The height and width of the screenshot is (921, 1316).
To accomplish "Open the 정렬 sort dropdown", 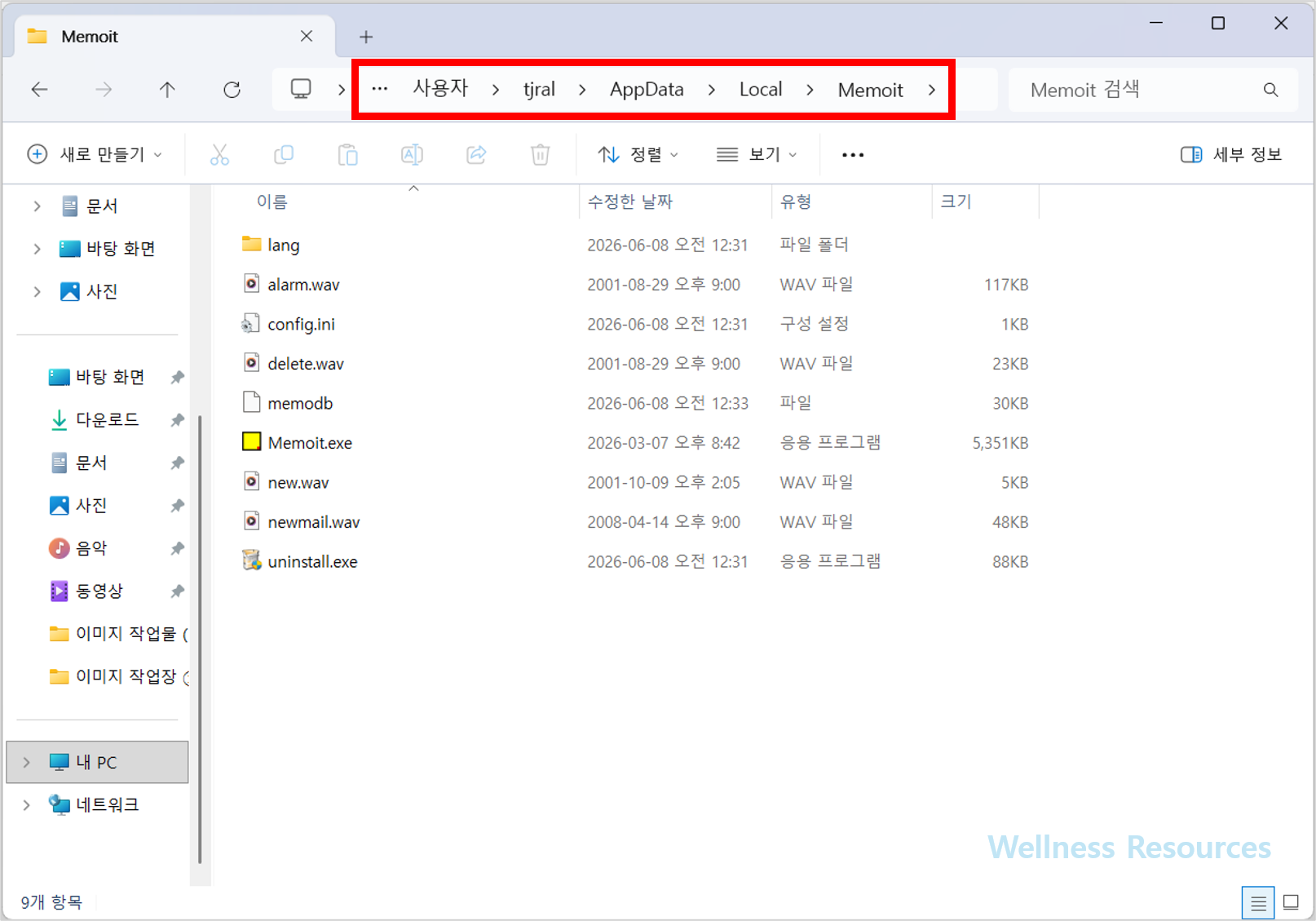I will (x=638, y=154).
